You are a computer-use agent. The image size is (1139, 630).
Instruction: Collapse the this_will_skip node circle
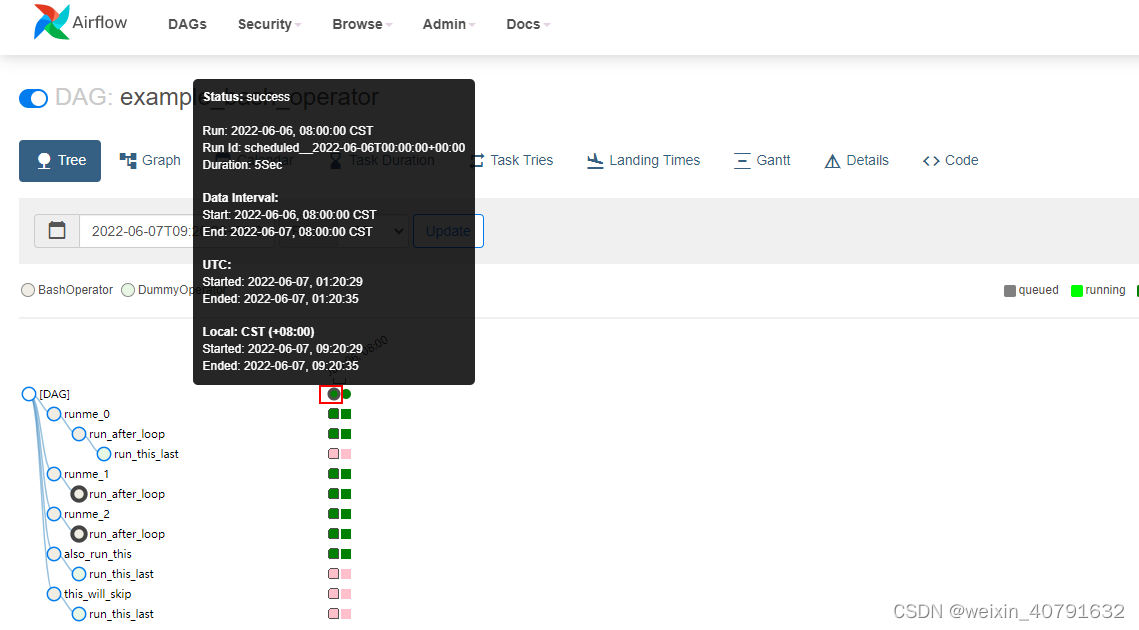[54, 594]
